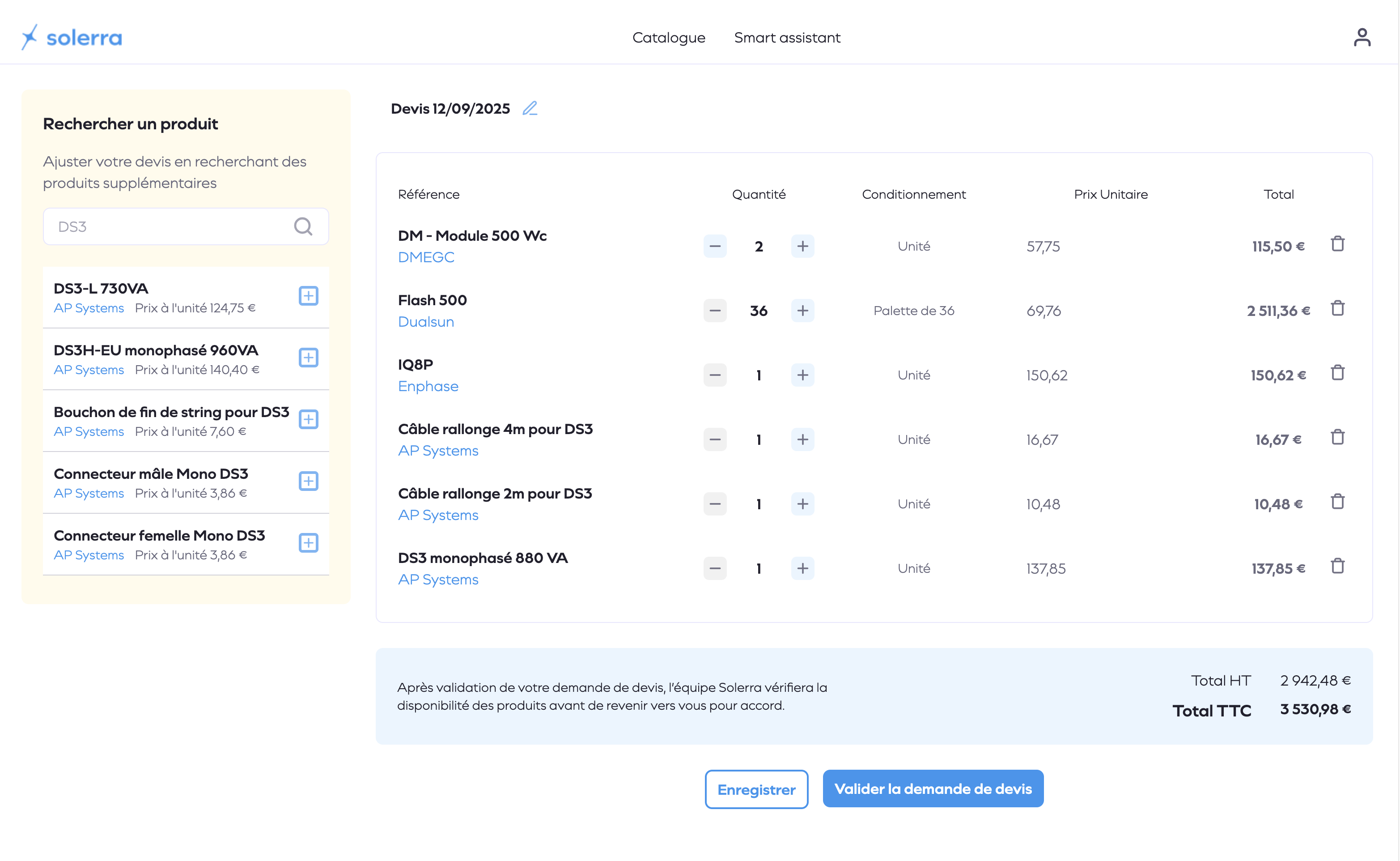The image size is (1400, 861).
Task: Remove IQ8P row with trash icon
Action: pos(1337,373)
